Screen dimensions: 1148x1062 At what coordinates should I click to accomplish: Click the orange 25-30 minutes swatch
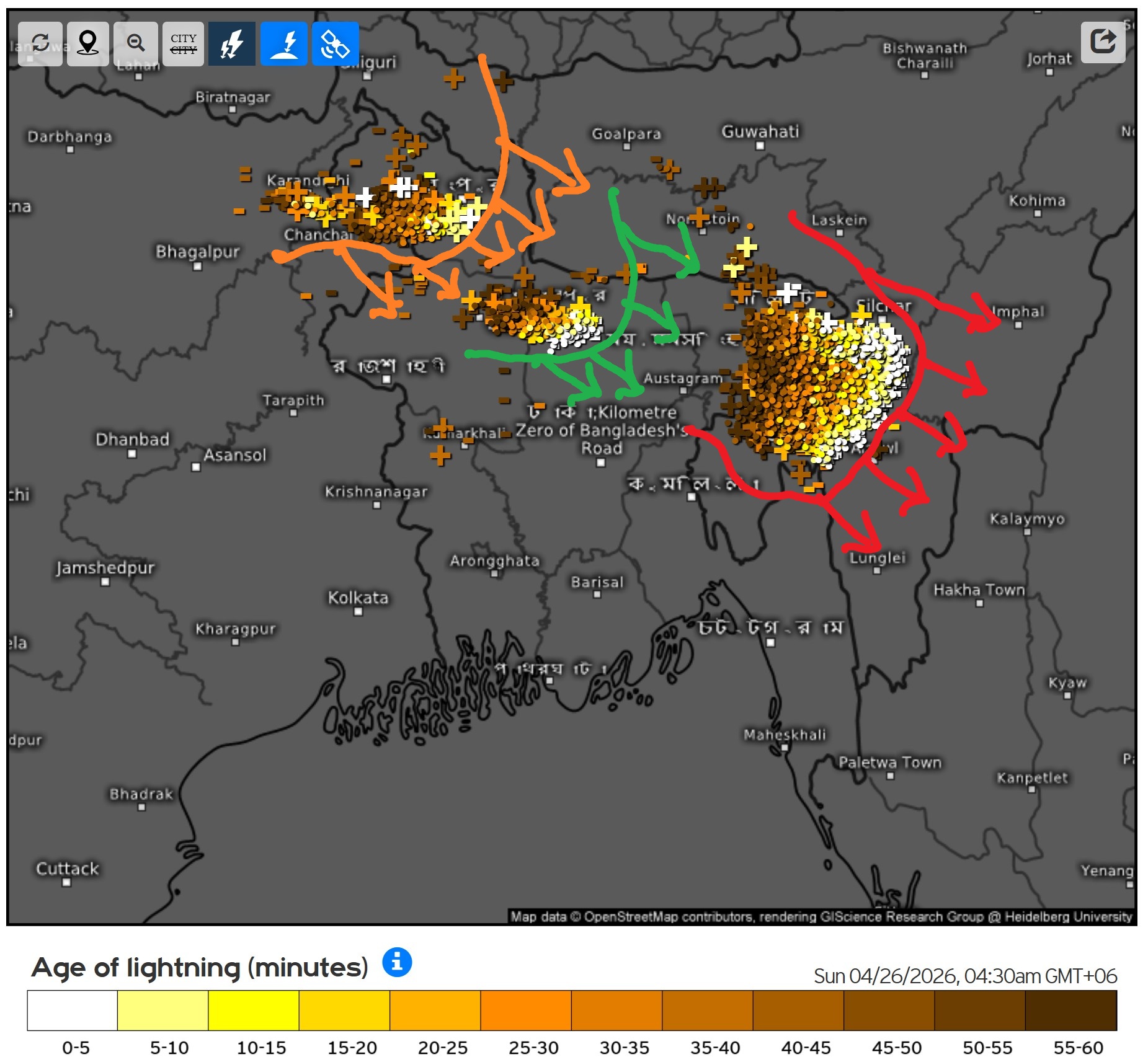[525, 1010]
